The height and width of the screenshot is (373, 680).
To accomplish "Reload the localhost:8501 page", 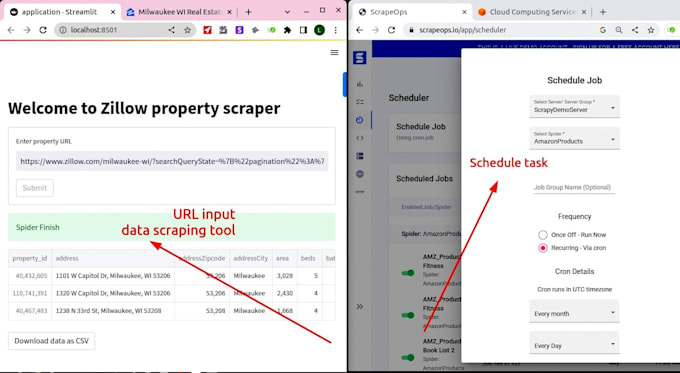I will pos(43,30).
